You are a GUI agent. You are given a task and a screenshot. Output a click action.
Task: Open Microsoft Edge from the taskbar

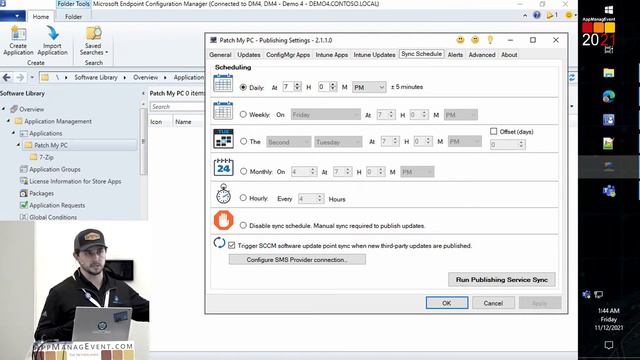tap(609, 96)
